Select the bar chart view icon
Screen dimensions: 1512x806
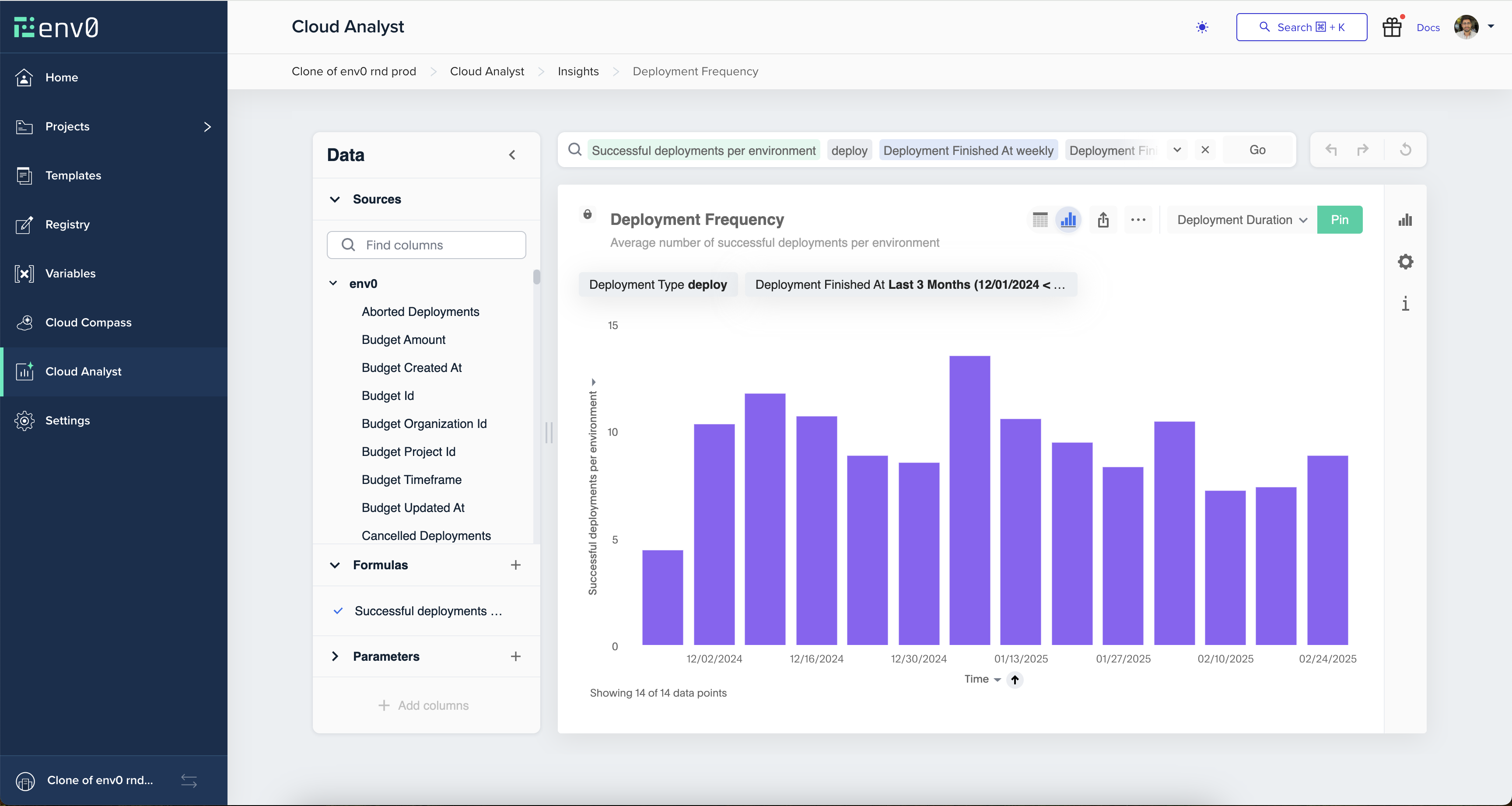coord(1068,220)
